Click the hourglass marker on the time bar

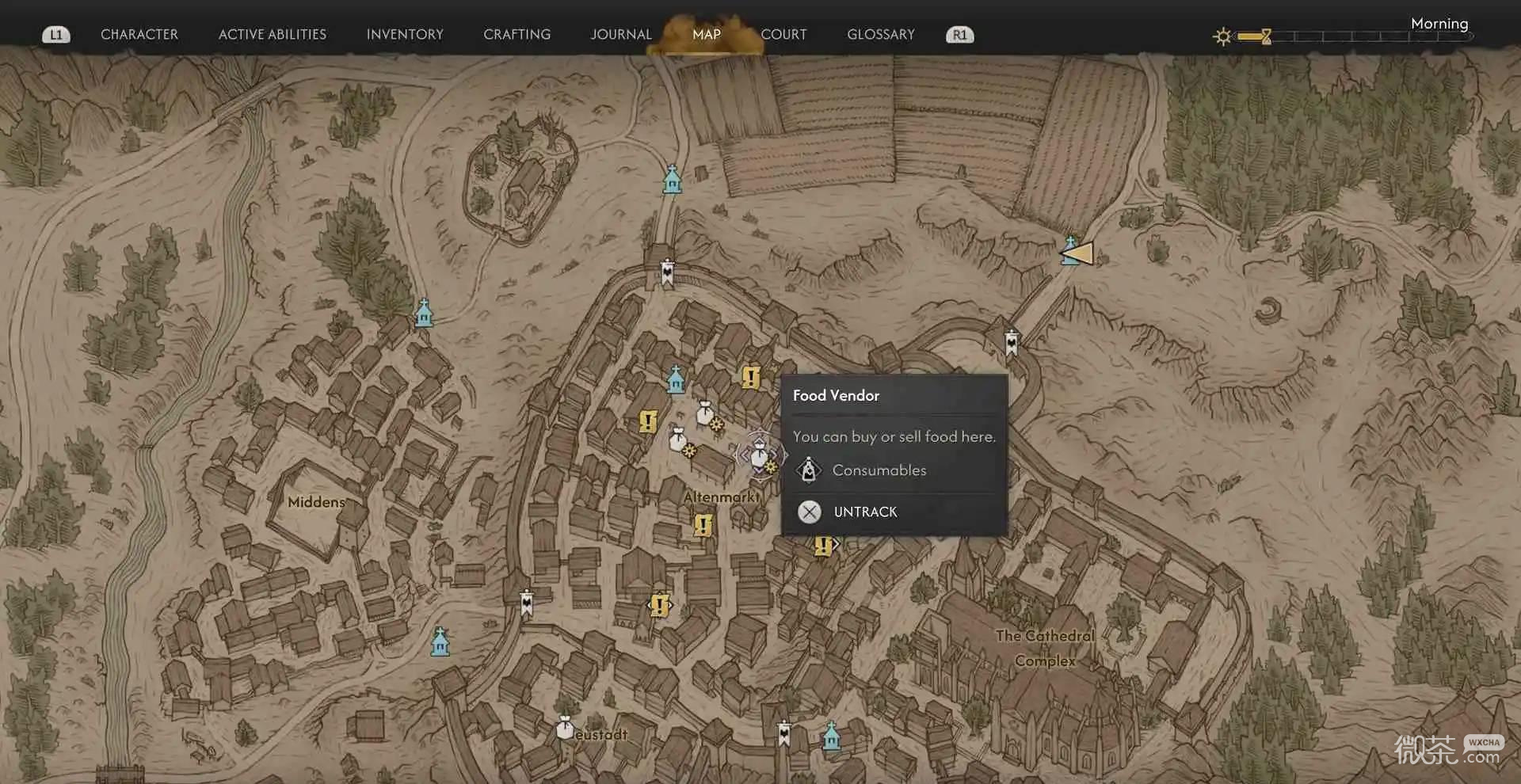tap(1266, 36)
